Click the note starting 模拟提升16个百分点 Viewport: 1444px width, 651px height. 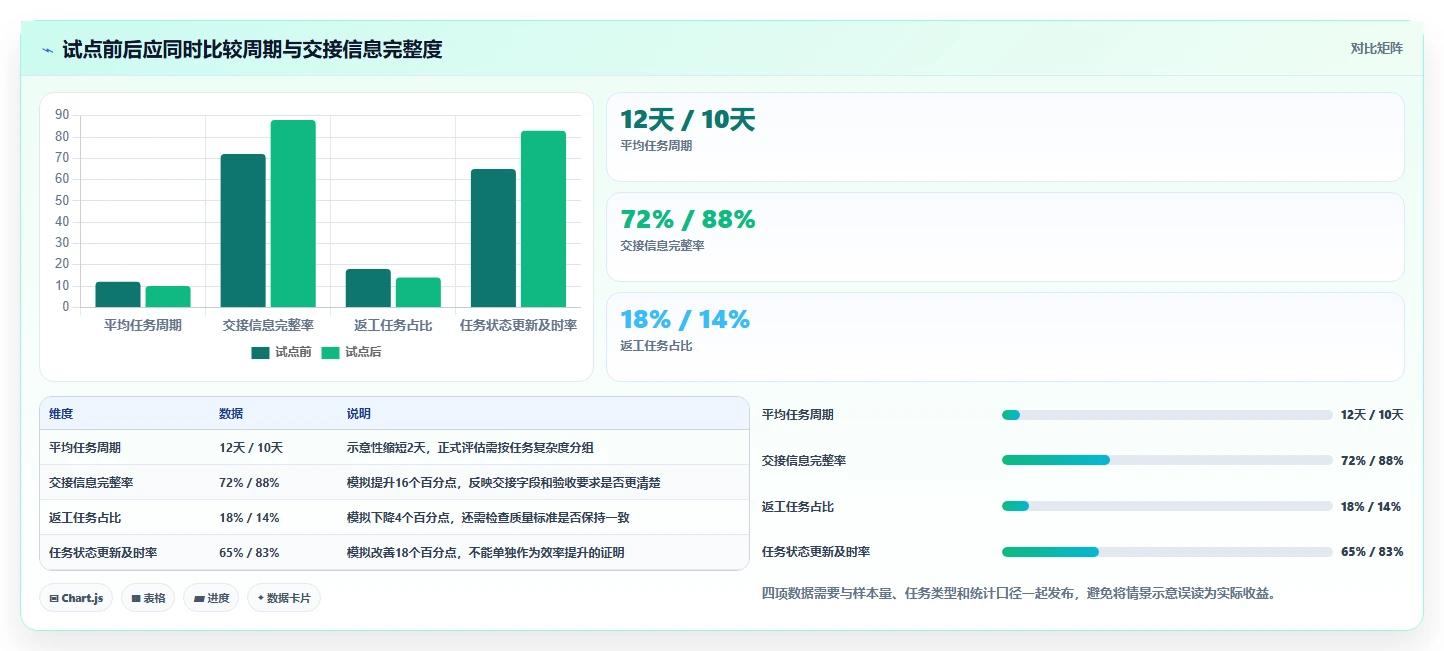click(504, 483)
